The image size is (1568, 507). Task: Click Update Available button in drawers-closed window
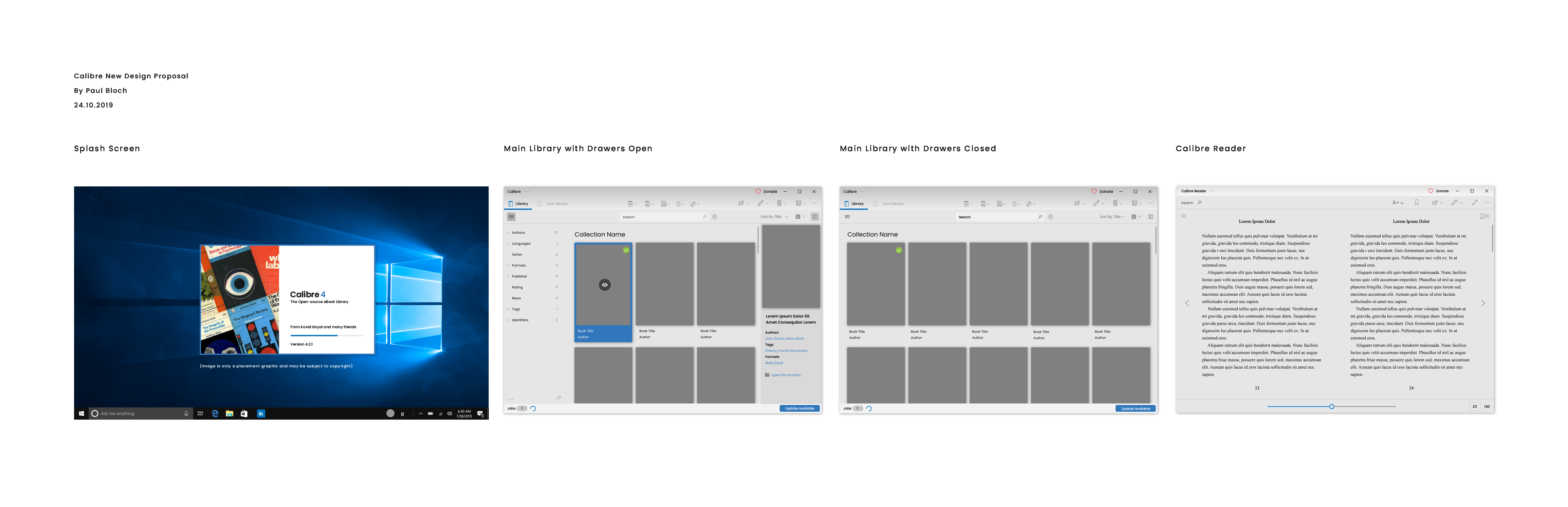click(x=1135, y=408)
